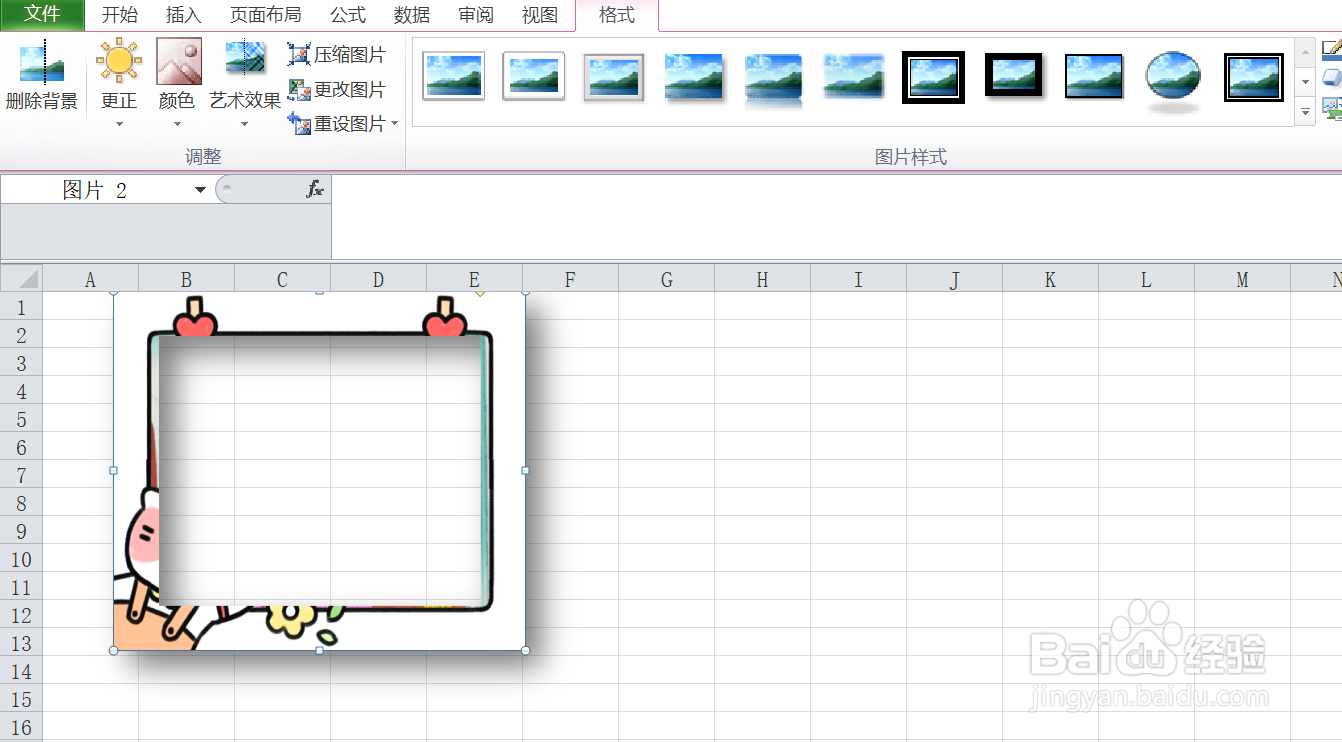Screen dimensions: 1342x742
Task: Expand the full picture styles gallery
Action: pyautogui.click(x=1305, y=113)
